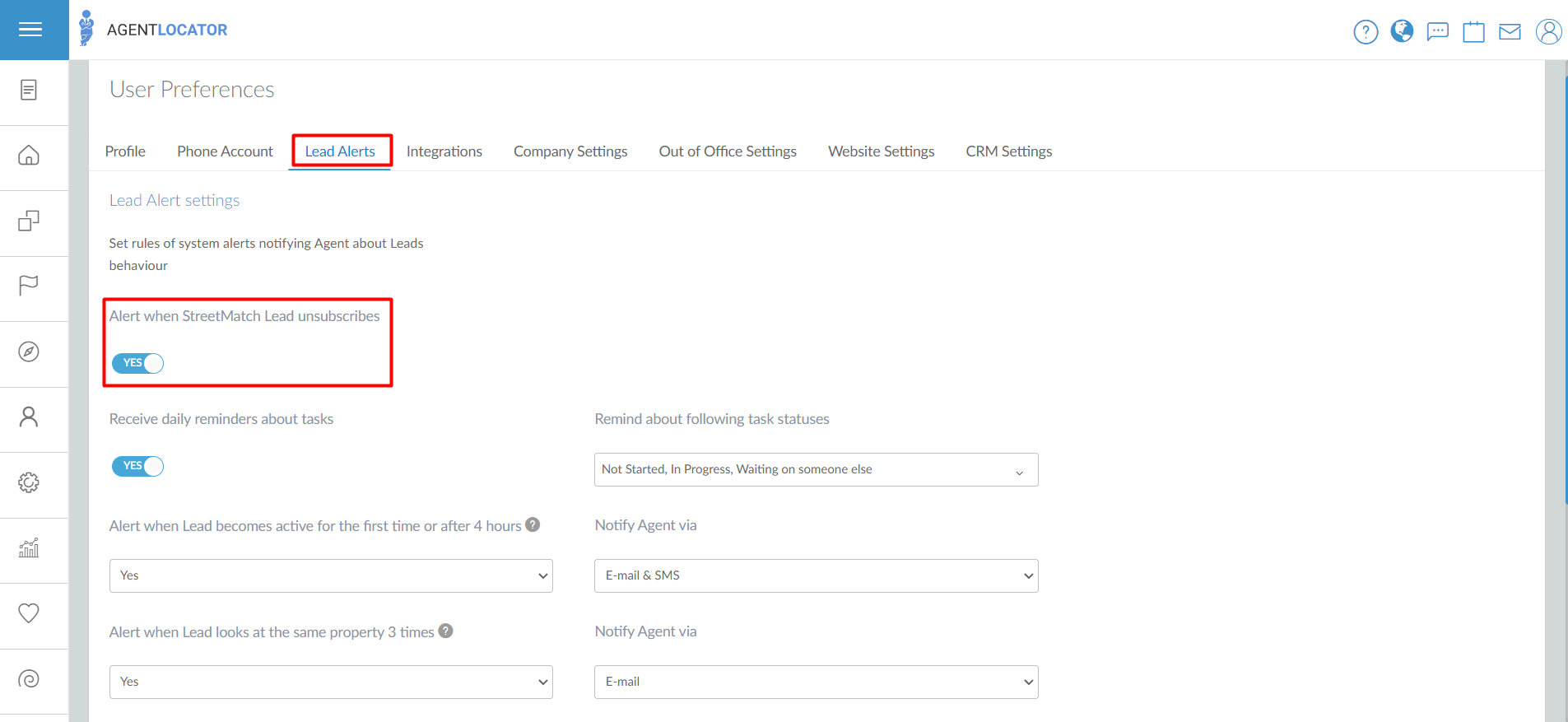Switch to the Integrations tab
This screenshot has height=722, width=1568.
(444, 151)
